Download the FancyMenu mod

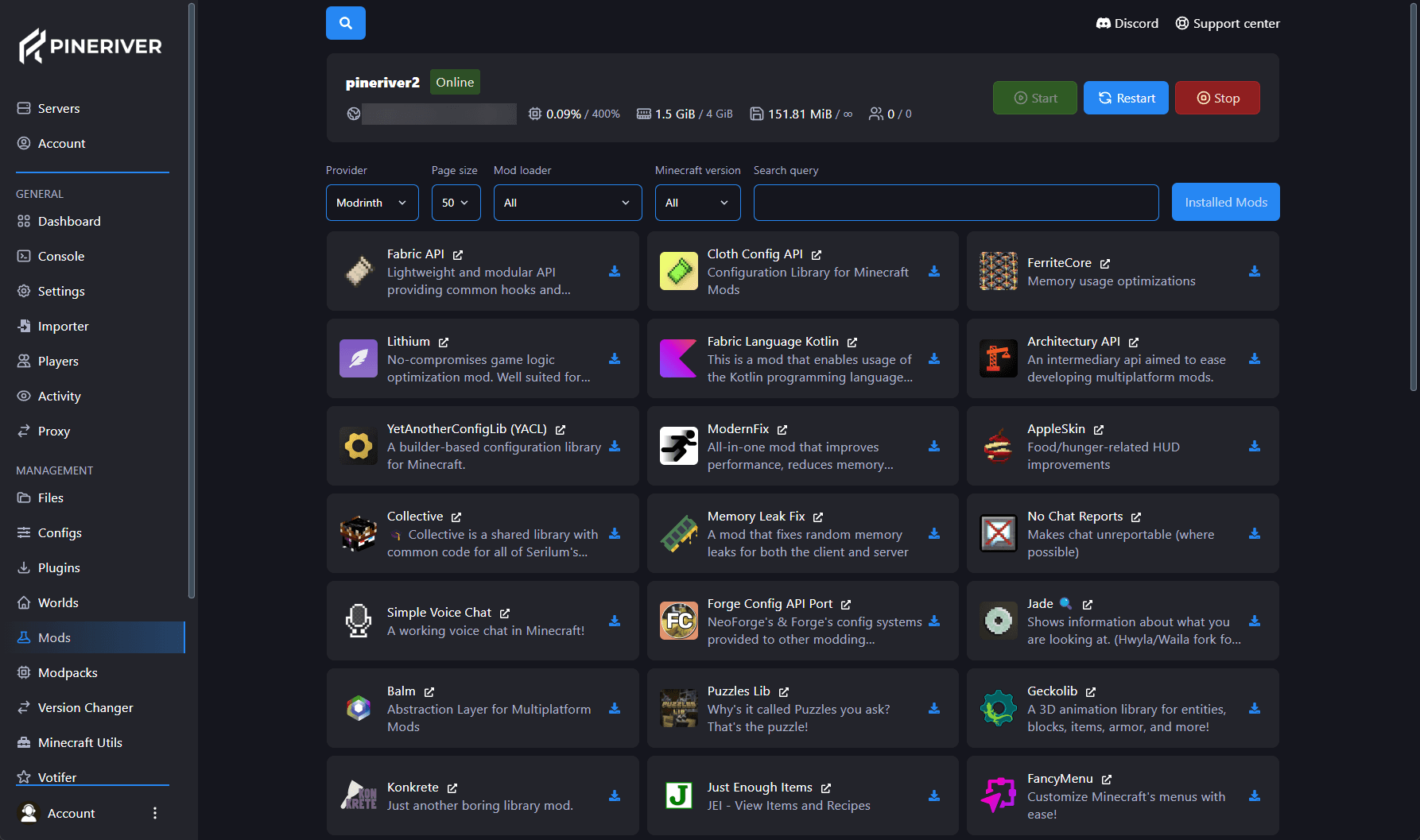(x=1255, y=795)
